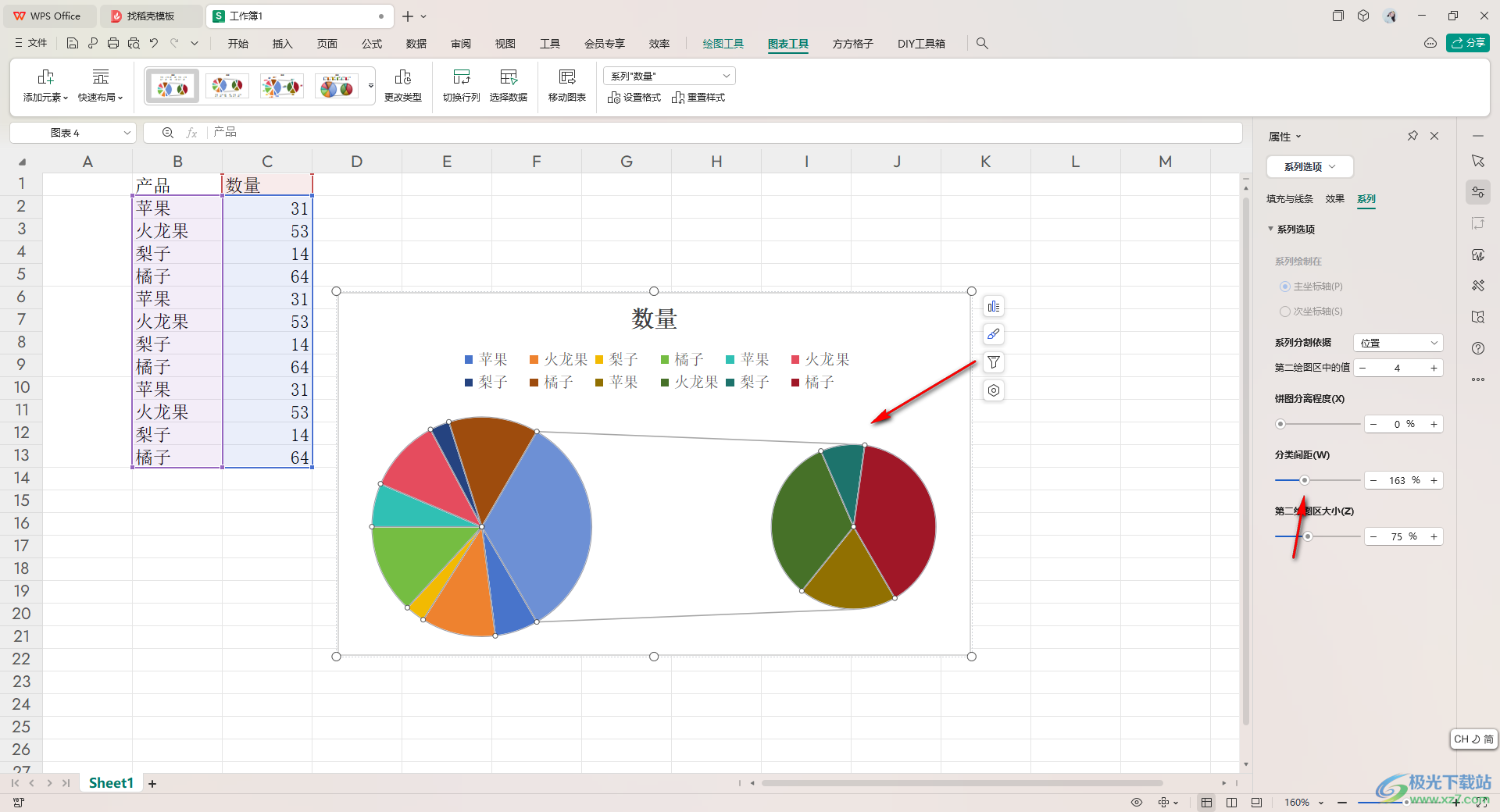Click the 重置样式 (Reset Style) button
The image size is (1500, 812).
tap(698, 98)
